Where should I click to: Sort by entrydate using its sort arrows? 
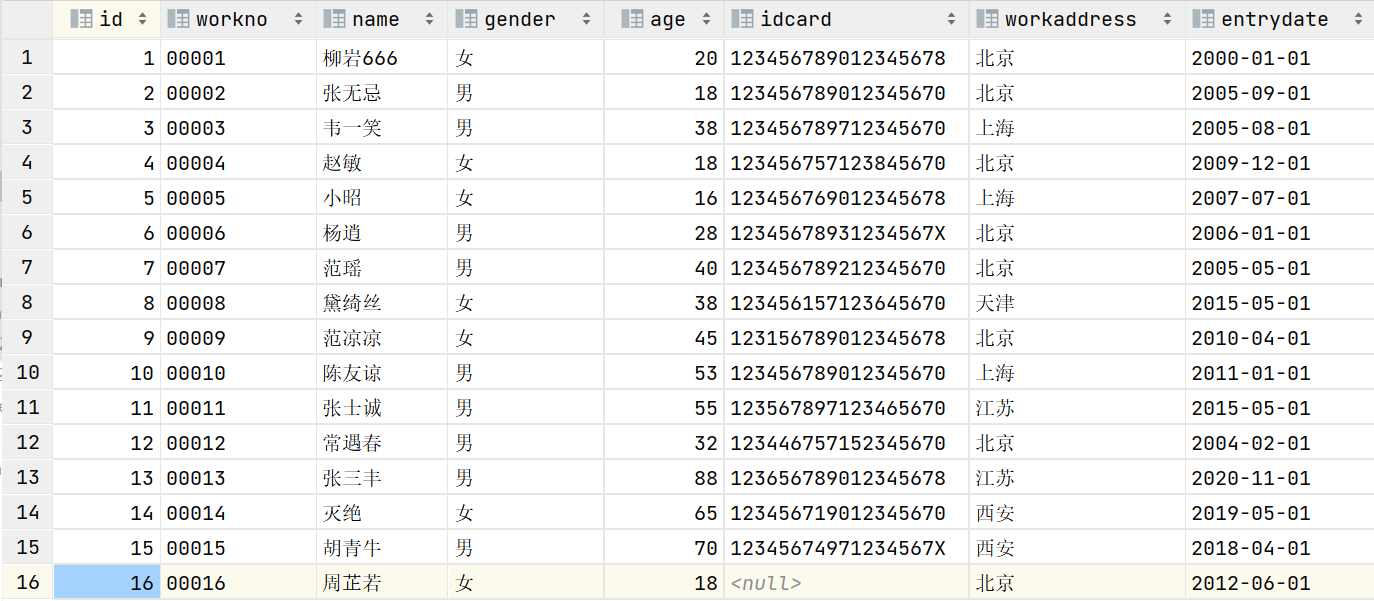(1357, 19)
